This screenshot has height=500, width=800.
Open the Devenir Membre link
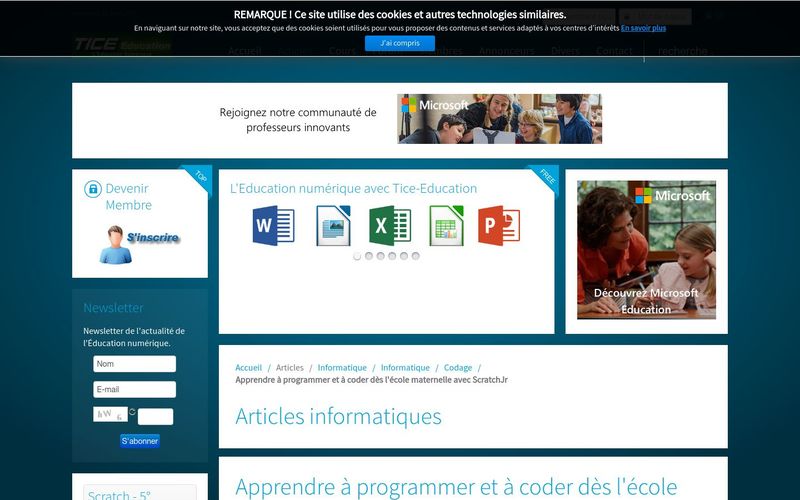(129, 196)
